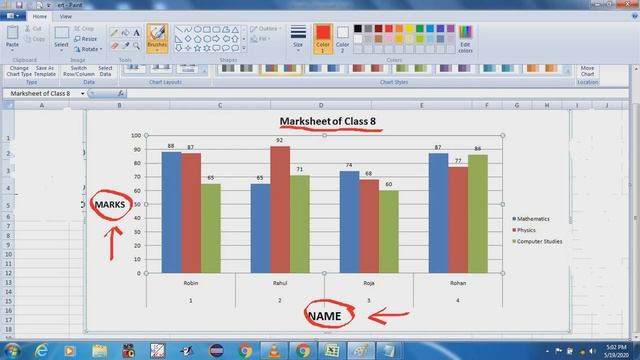Click the Resize button
The height and width of the screenshot is (360, 640).
[x=86, y=39]
